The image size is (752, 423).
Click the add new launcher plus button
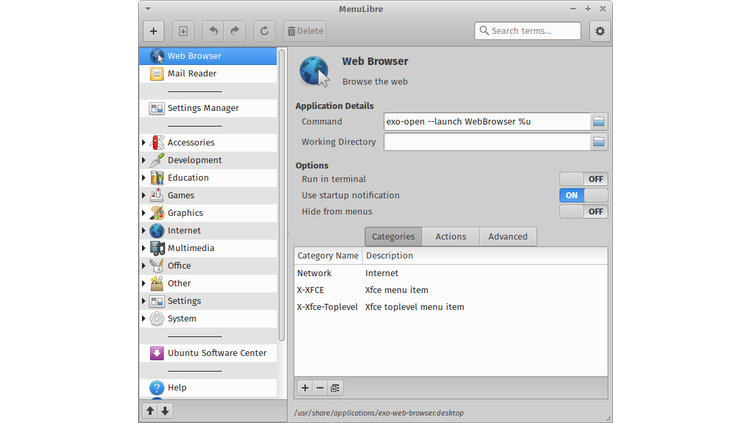(154, 31)
